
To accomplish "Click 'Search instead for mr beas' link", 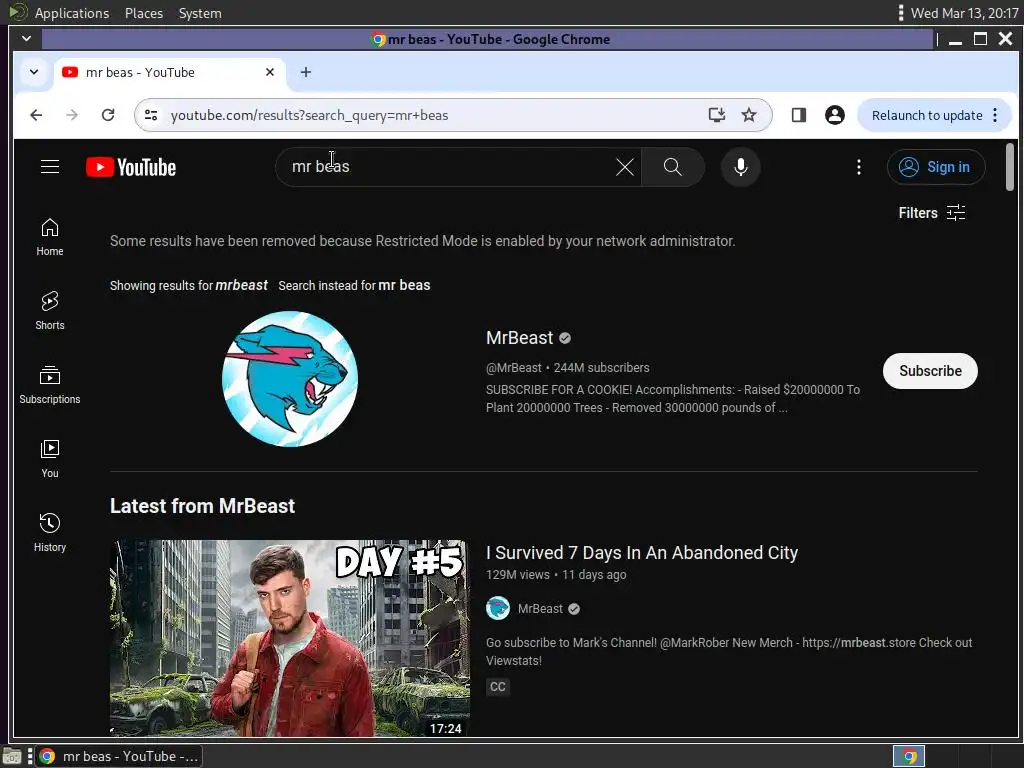I will 354,285.
